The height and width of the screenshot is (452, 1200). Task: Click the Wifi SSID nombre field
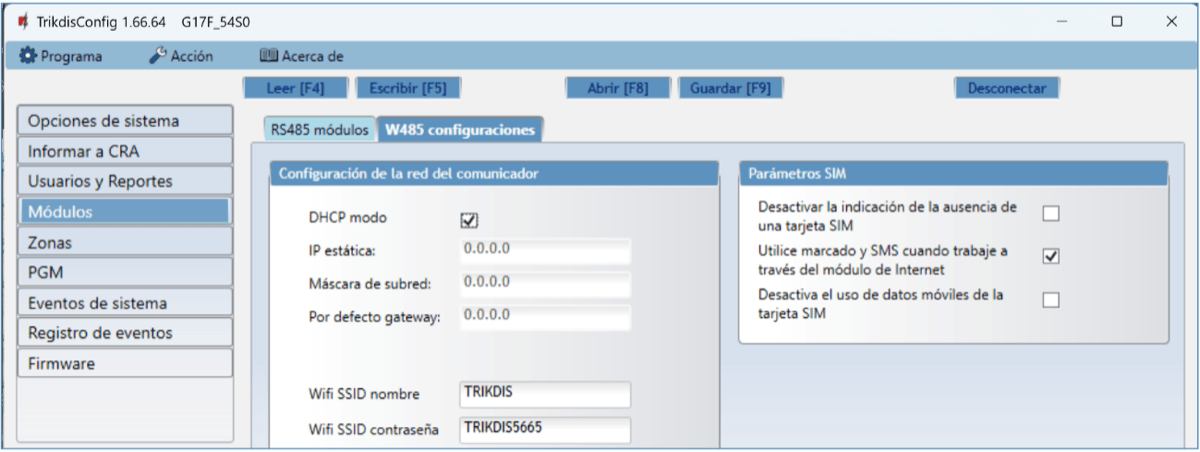[x=544, y=395]
